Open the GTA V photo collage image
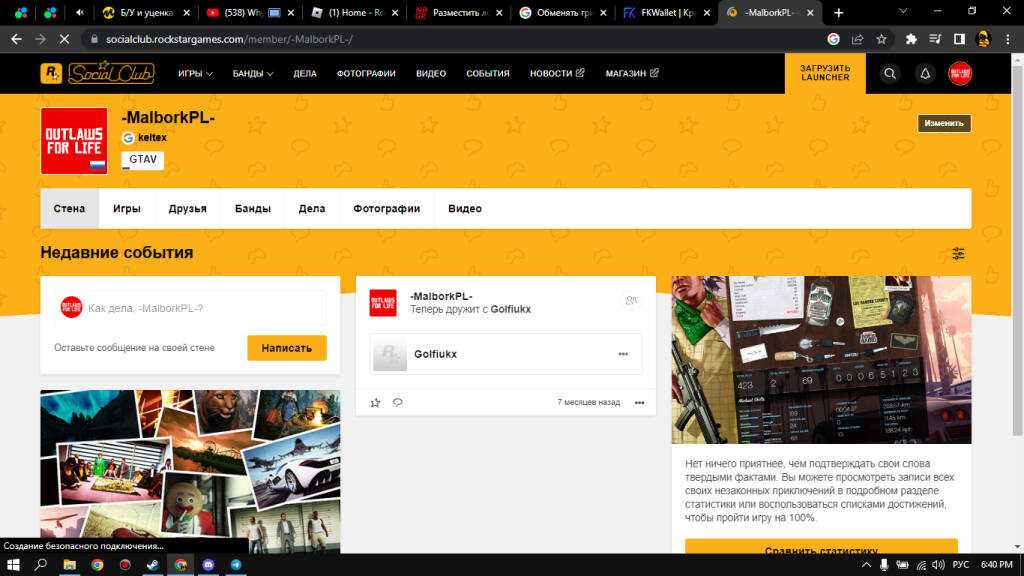This screenshot has height=576, width=1024. pos(190,472)
